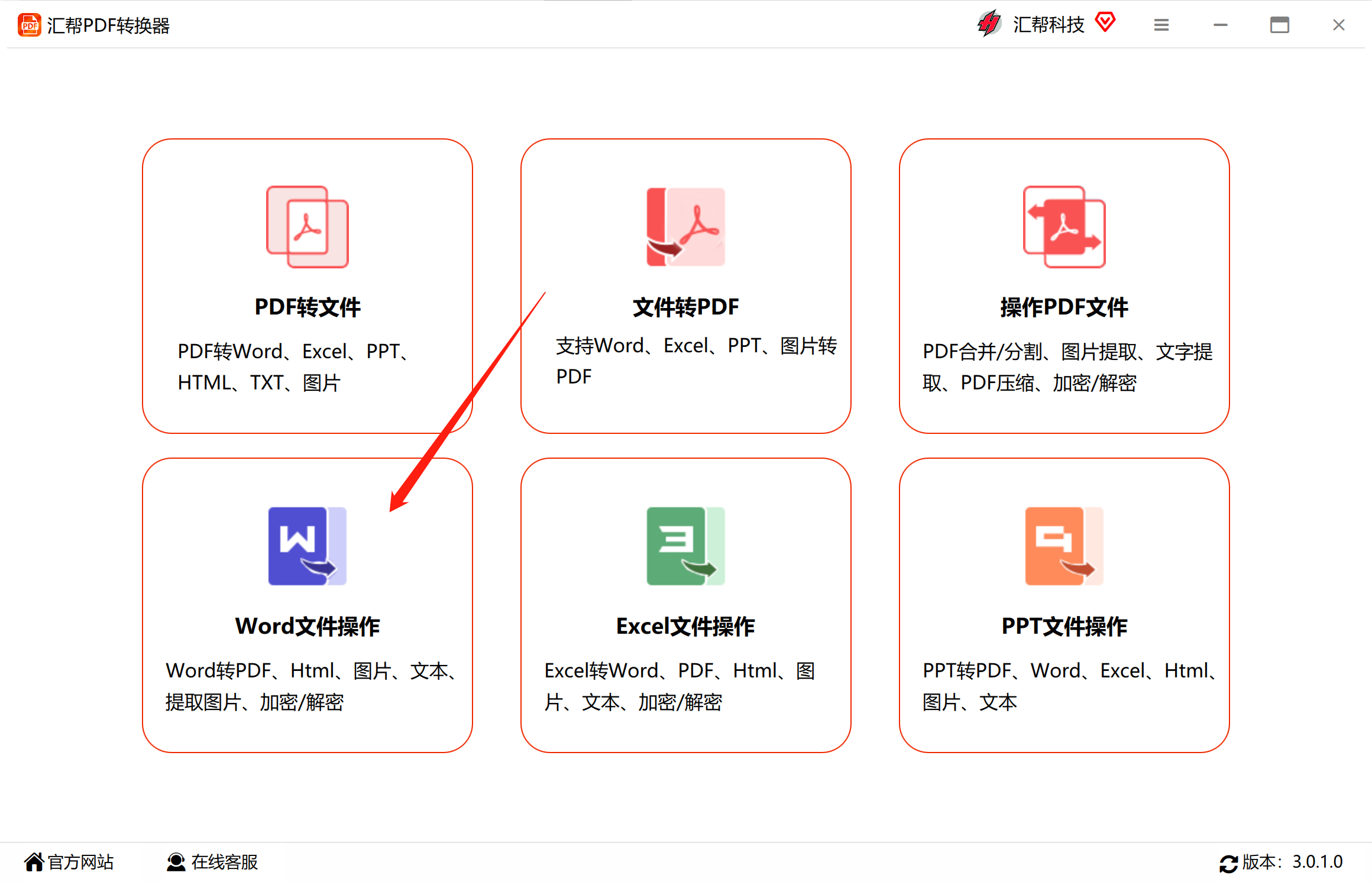Click description starting 'Excel转Word、PDF、Html'
1372x882 pixels.
point(680,686)
